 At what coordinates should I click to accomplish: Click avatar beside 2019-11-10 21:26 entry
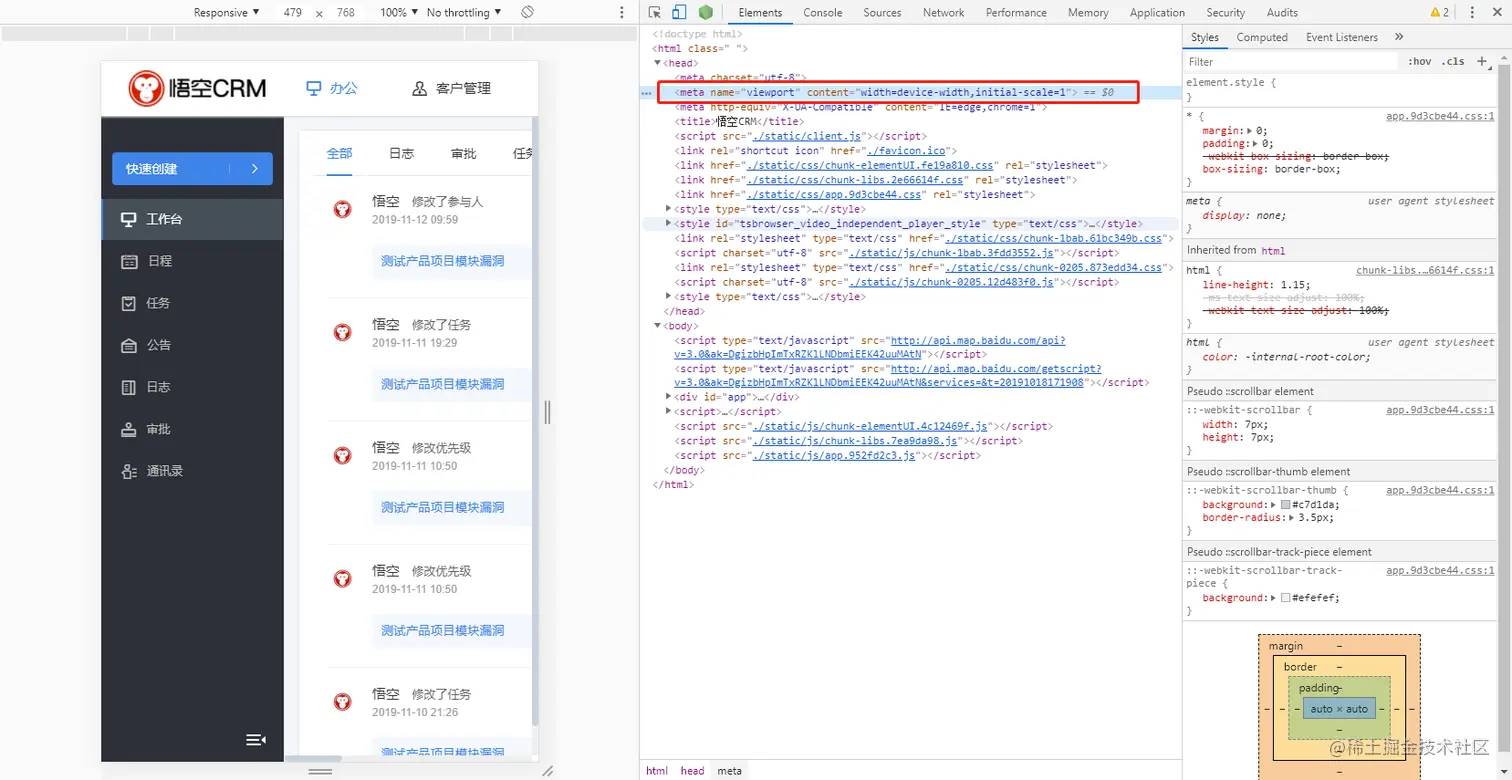pos(342,702)
